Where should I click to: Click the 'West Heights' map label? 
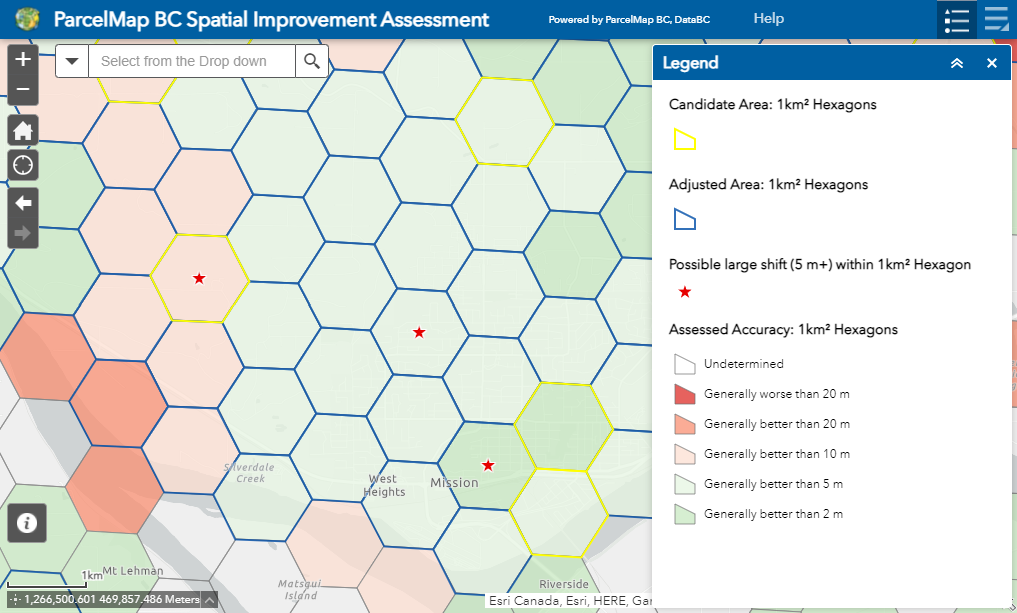coord(384,485)
